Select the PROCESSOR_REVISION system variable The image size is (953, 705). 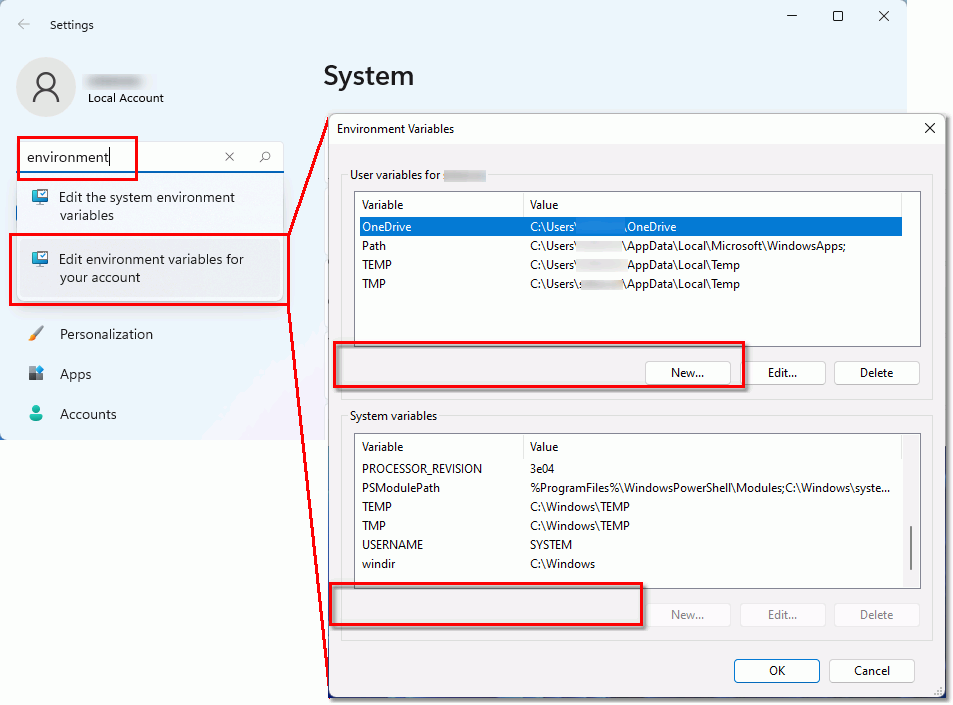point(630,469)
